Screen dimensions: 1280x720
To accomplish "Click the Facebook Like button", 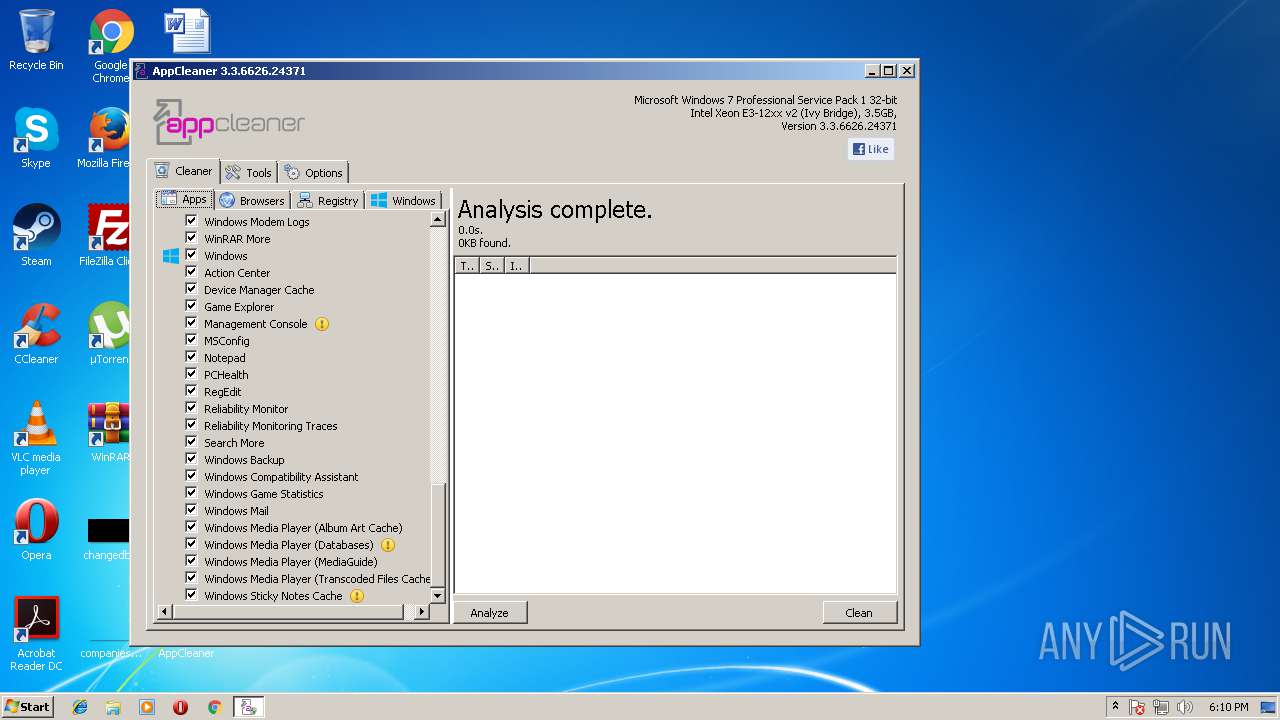I will click(x=870, y=149).
